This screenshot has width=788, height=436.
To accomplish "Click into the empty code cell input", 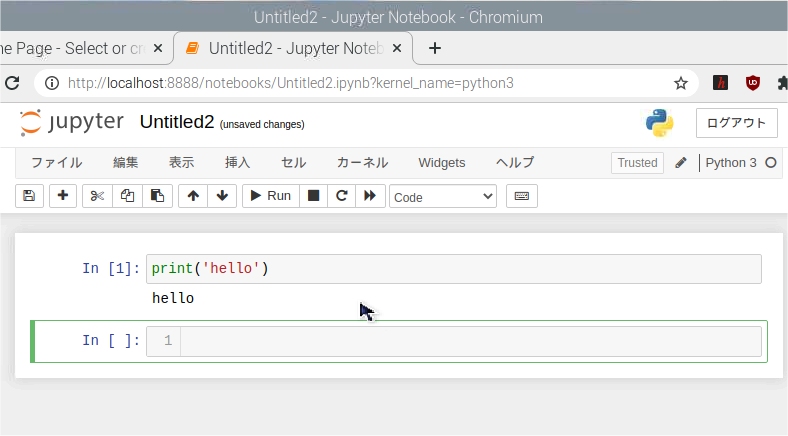I will click(x=470, y=342).
